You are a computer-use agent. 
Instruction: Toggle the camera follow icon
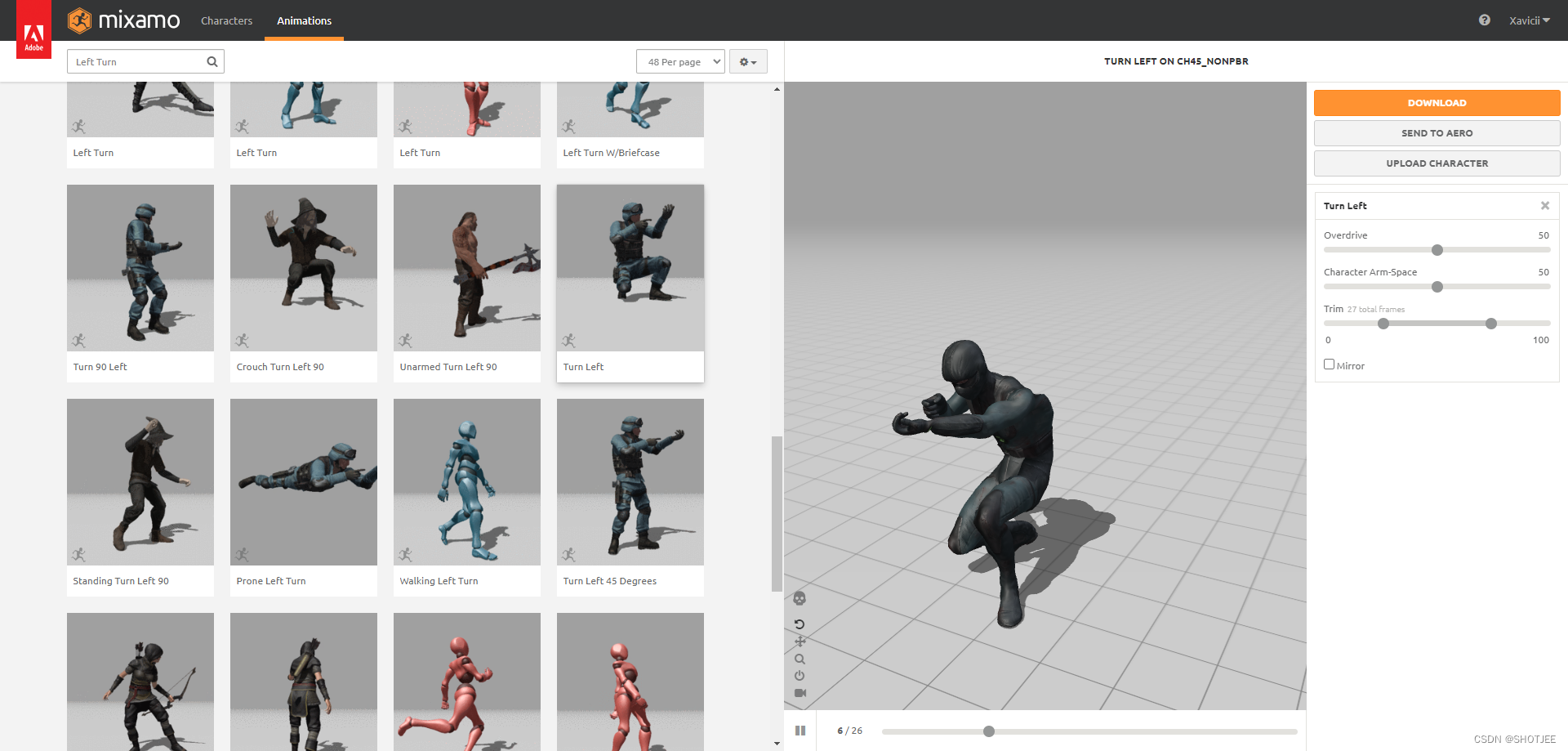800,693
